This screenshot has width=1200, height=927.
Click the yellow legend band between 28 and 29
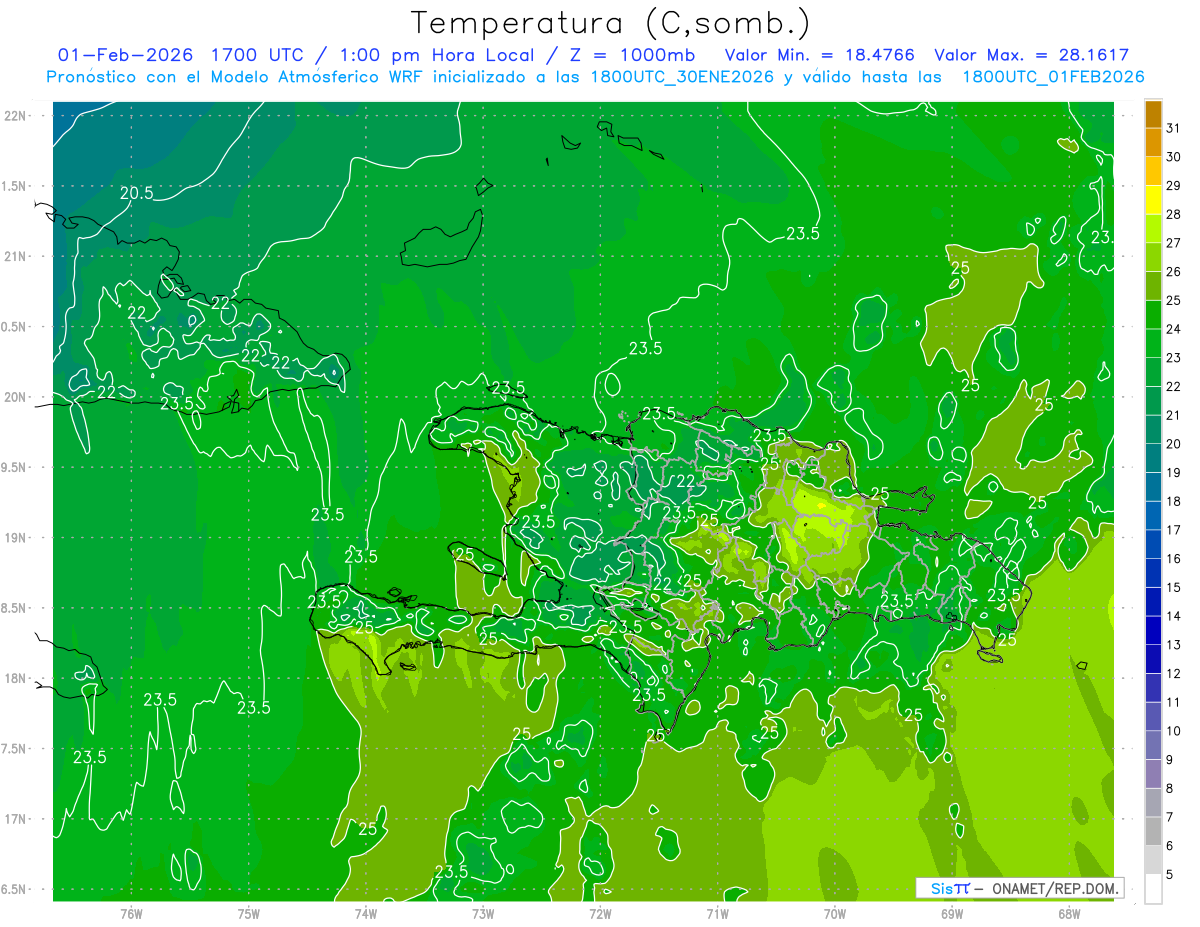tap(1153, 200)
